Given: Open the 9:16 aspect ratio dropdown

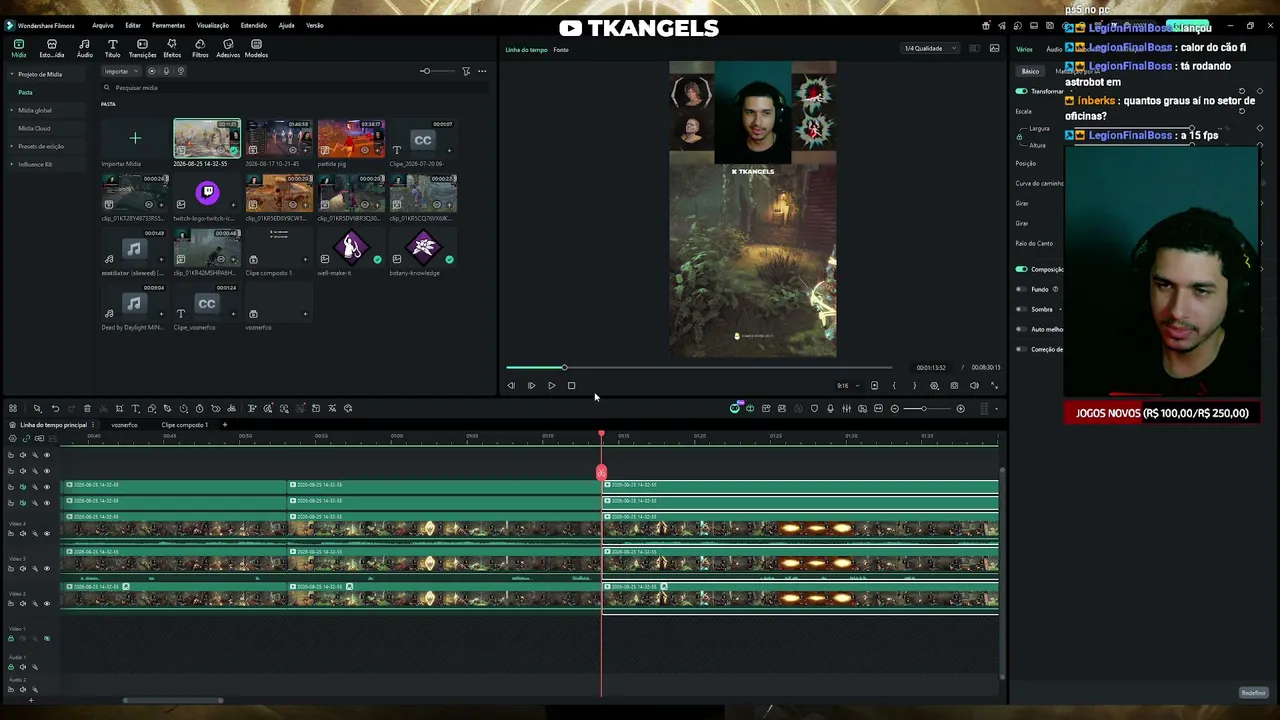Looking at the screenshot, I should click(x=848, y=385).
